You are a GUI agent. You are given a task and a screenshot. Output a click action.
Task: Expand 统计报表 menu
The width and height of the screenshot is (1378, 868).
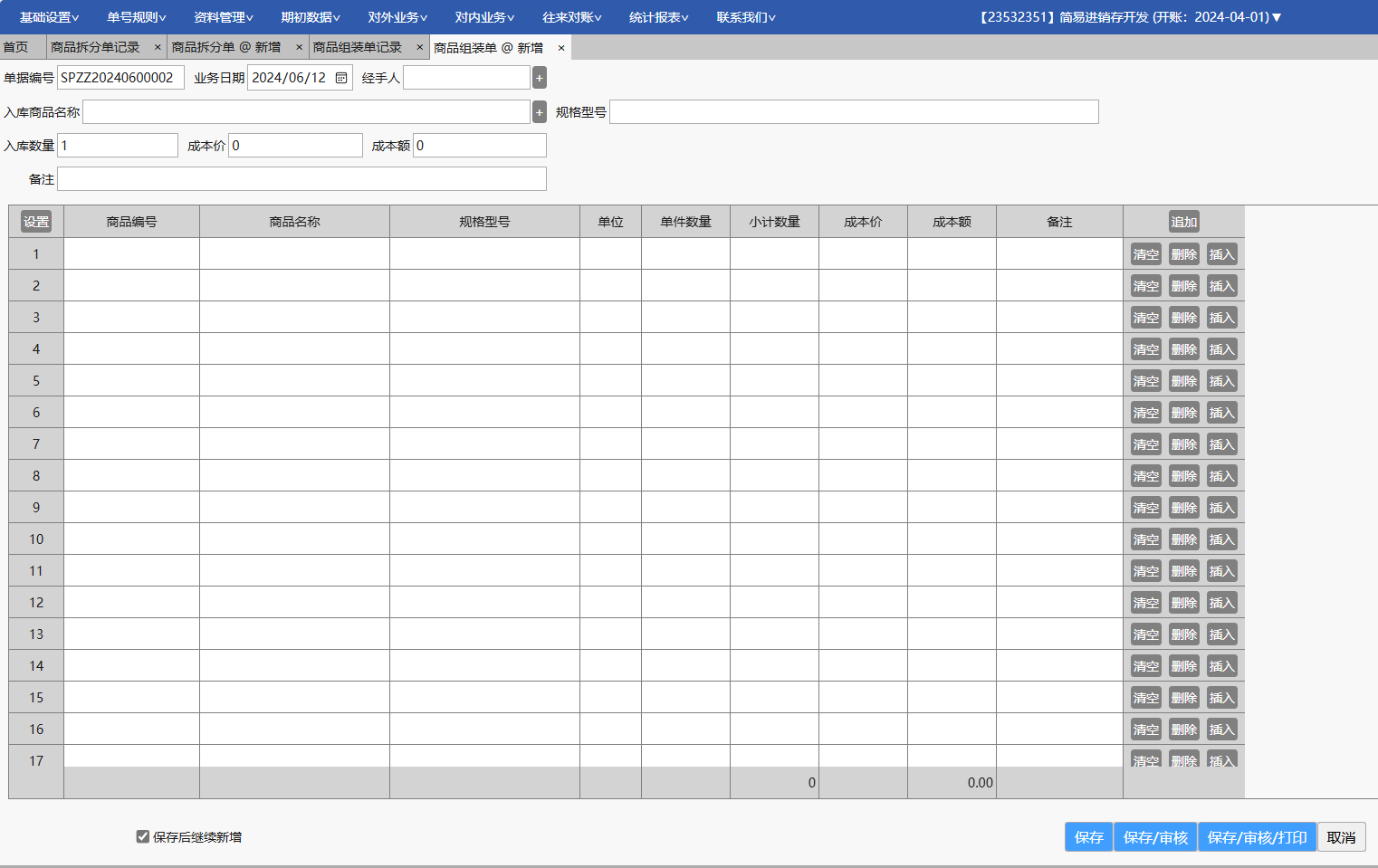658,17
